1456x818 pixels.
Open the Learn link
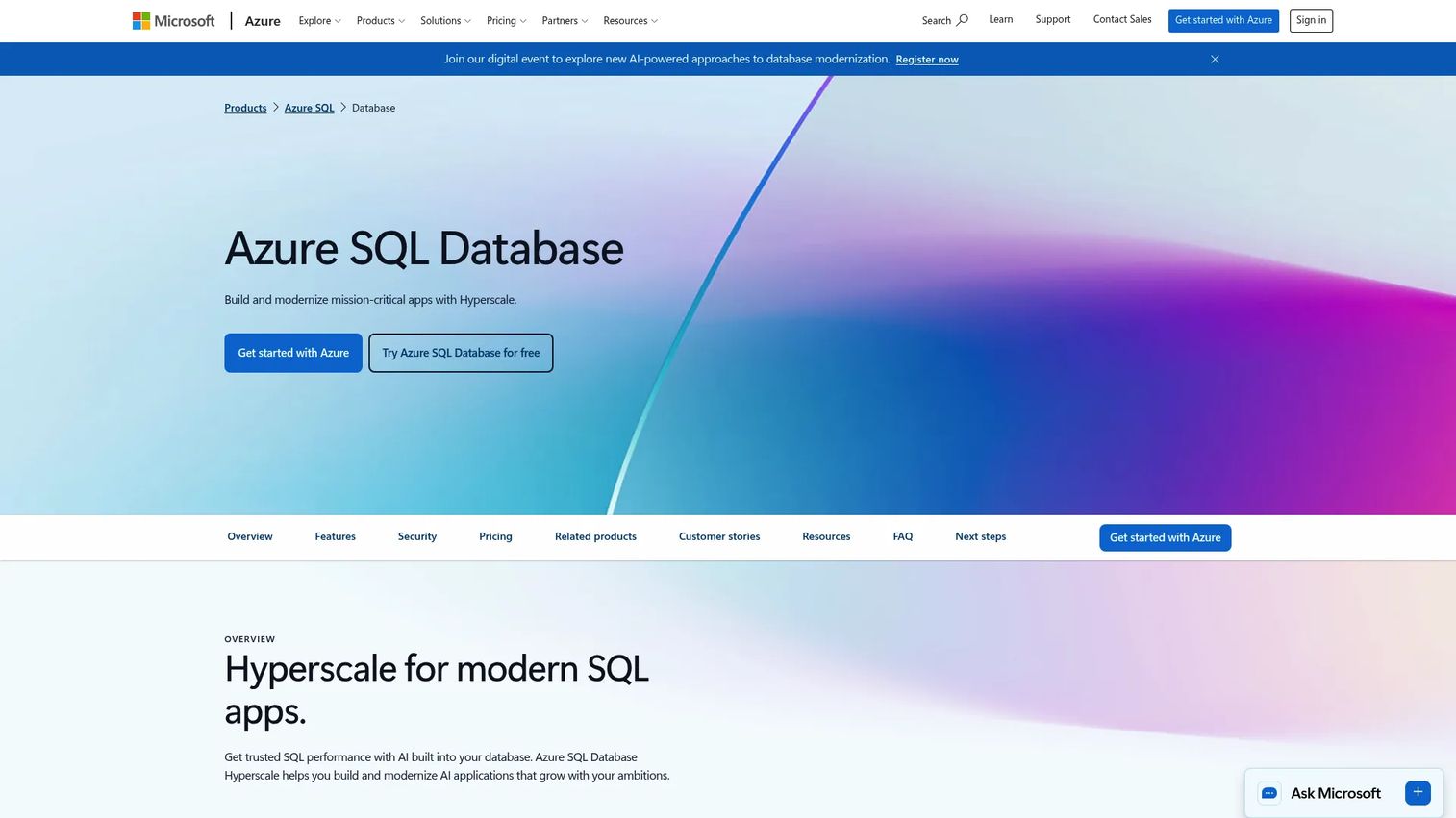coord(1000,19)
